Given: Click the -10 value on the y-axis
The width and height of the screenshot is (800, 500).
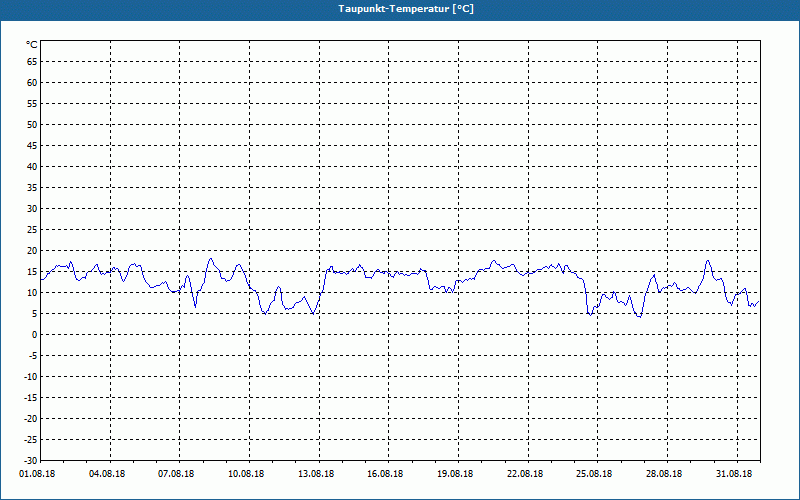Looking at the screenshot, I should pos(31,377).
